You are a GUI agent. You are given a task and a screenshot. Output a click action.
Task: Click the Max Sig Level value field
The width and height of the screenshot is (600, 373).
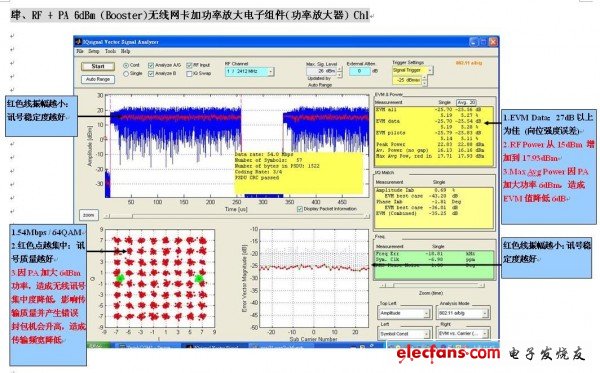pos(321,71)
